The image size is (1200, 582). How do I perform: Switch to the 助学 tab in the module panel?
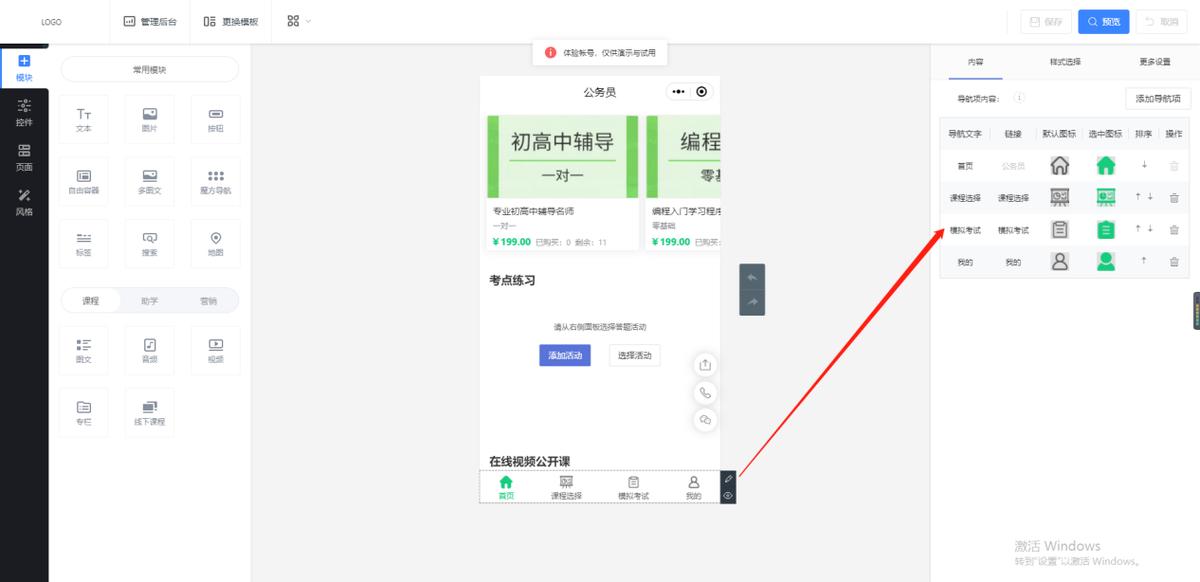(x=149, y=299)
